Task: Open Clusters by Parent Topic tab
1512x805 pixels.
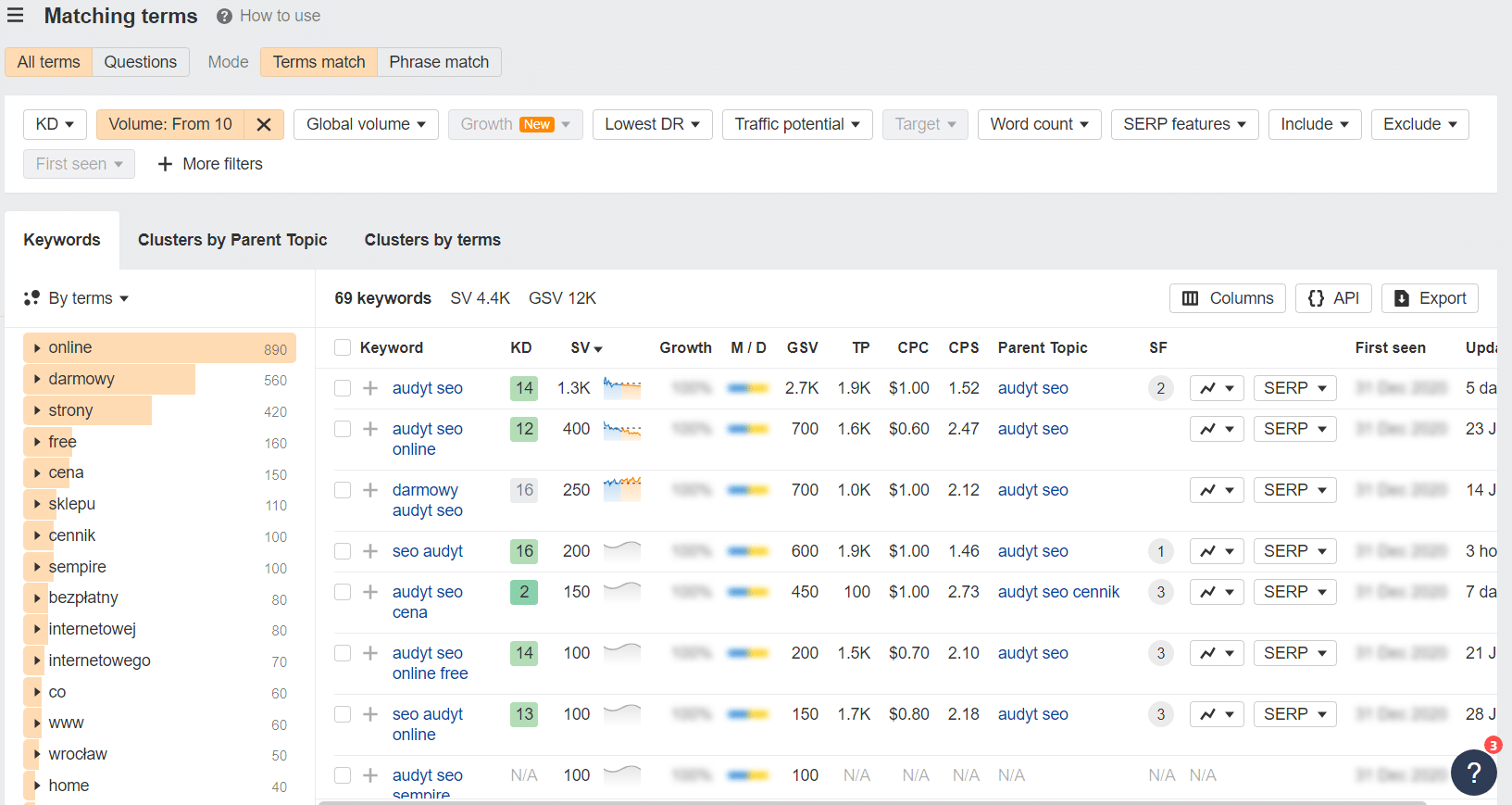Action: click(232, 240)
